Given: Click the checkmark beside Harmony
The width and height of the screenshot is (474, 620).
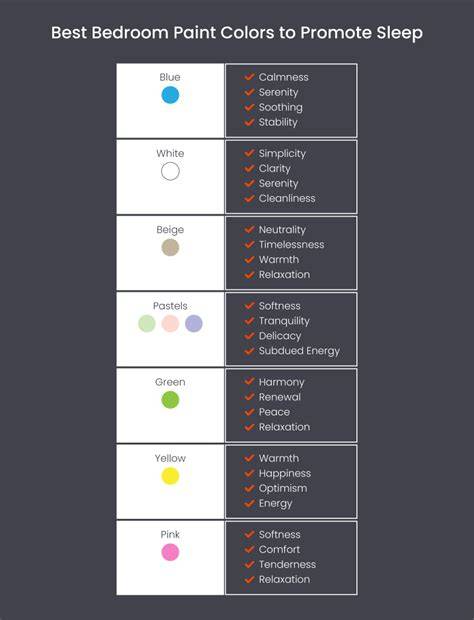Looking at the screenshot, I should click(249, 382).
